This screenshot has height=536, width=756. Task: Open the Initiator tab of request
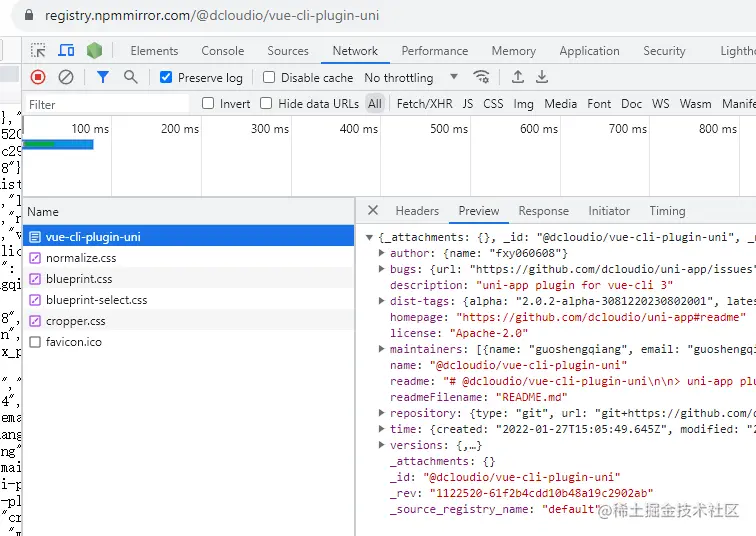click(609, 211)
